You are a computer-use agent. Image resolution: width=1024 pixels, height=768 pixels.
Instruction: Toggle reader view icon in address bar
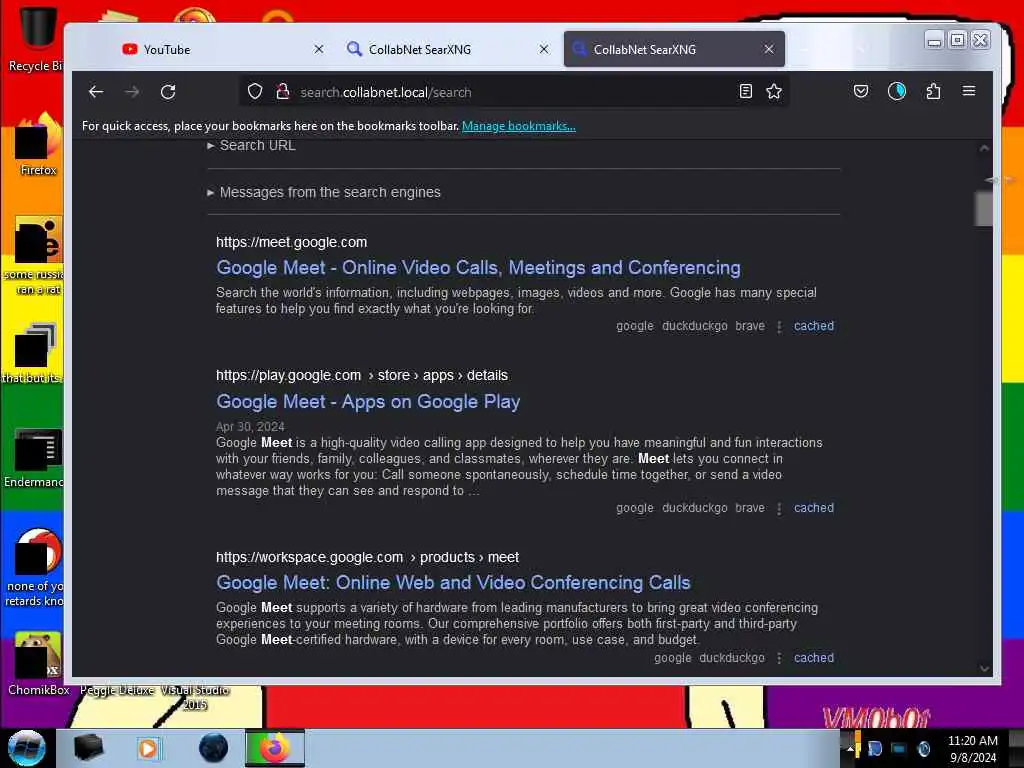tap(746, 91)
